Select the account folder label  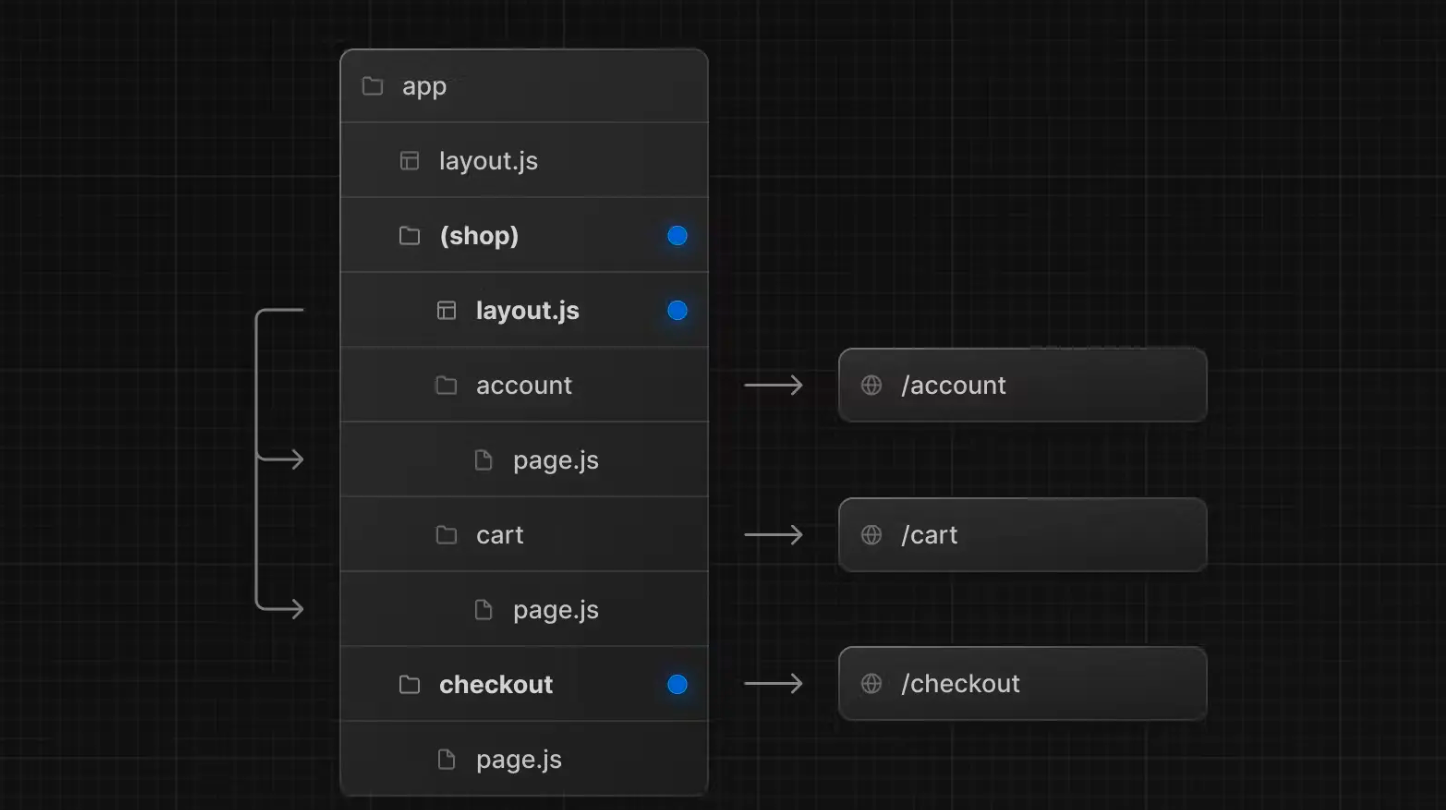(523, 385)
